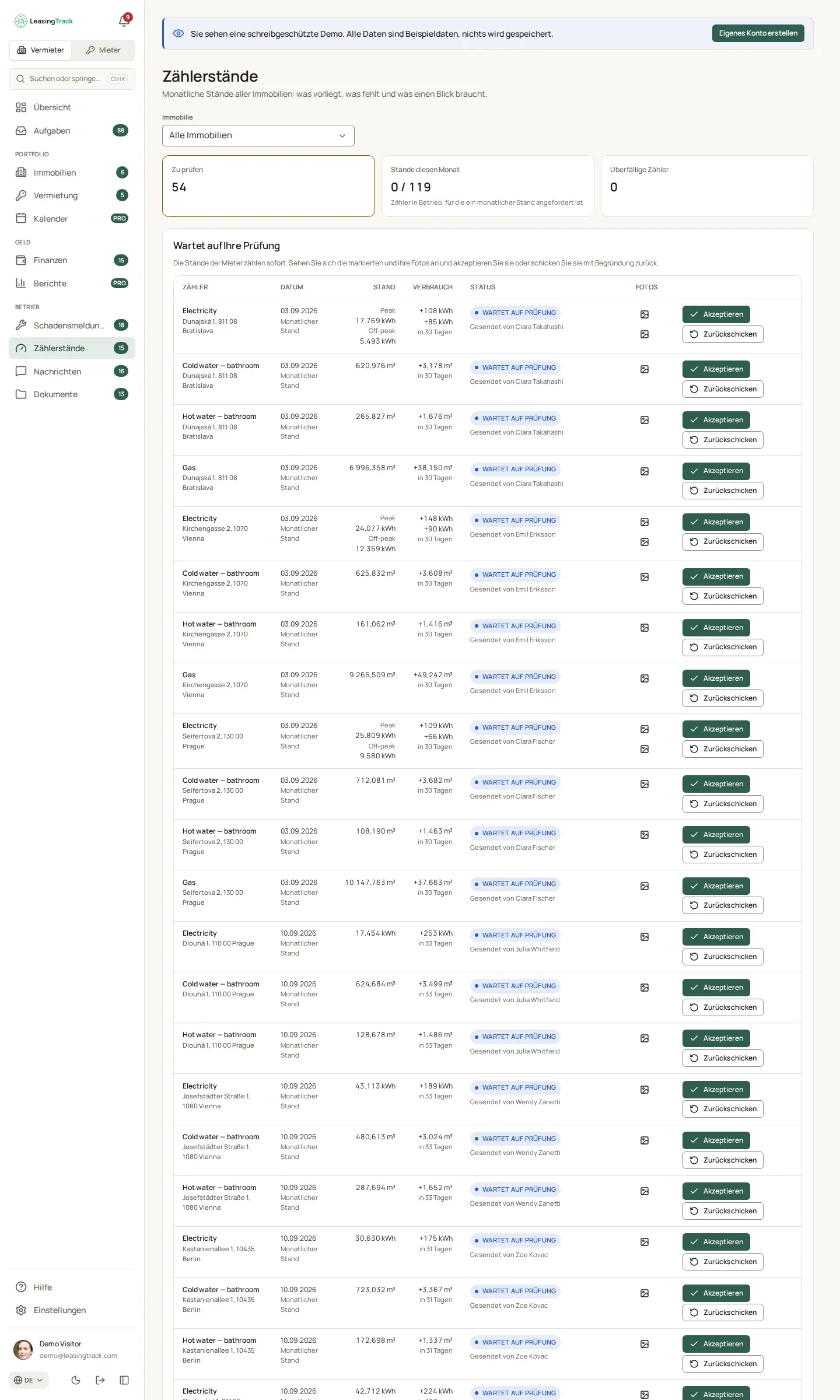Open photo for Gas Kirchengasse reading
Viewport: 840px width, 1400px height.
click(645, 678)
